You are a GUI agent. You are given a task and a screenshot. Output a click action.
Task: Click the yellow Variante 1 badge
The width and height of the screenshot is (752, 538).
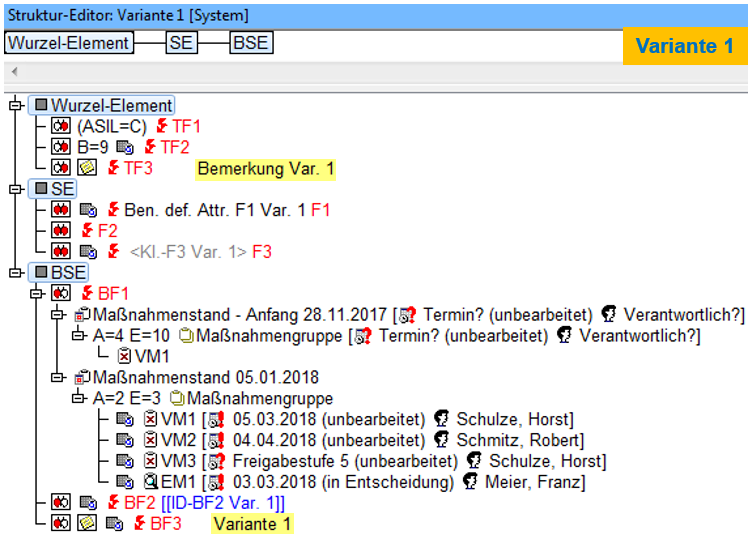685,46
